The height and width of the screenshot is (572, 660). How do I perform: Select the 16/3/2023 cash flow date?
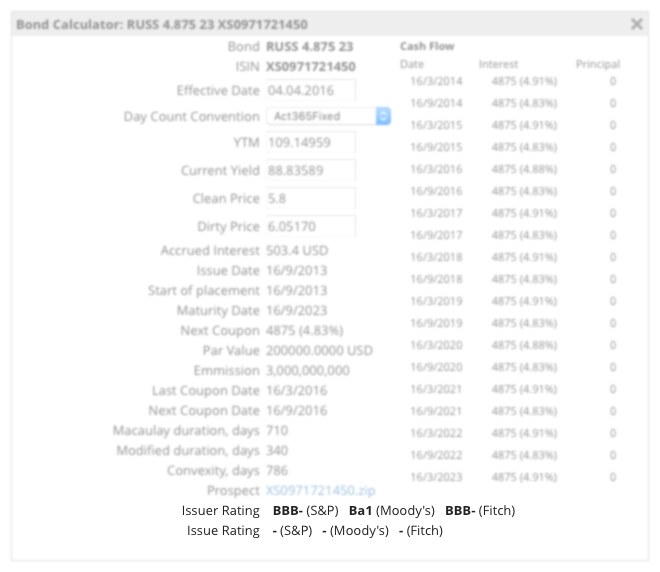click(x=436, y=477)
